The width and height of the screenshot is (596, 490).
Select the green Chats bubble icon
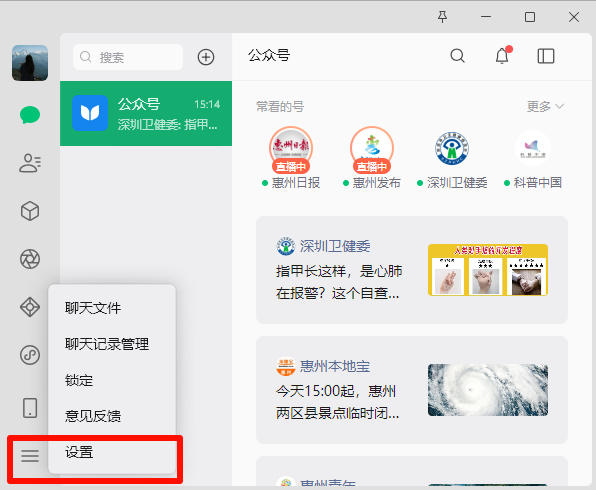pyautogui.click(x=30, y=115)
